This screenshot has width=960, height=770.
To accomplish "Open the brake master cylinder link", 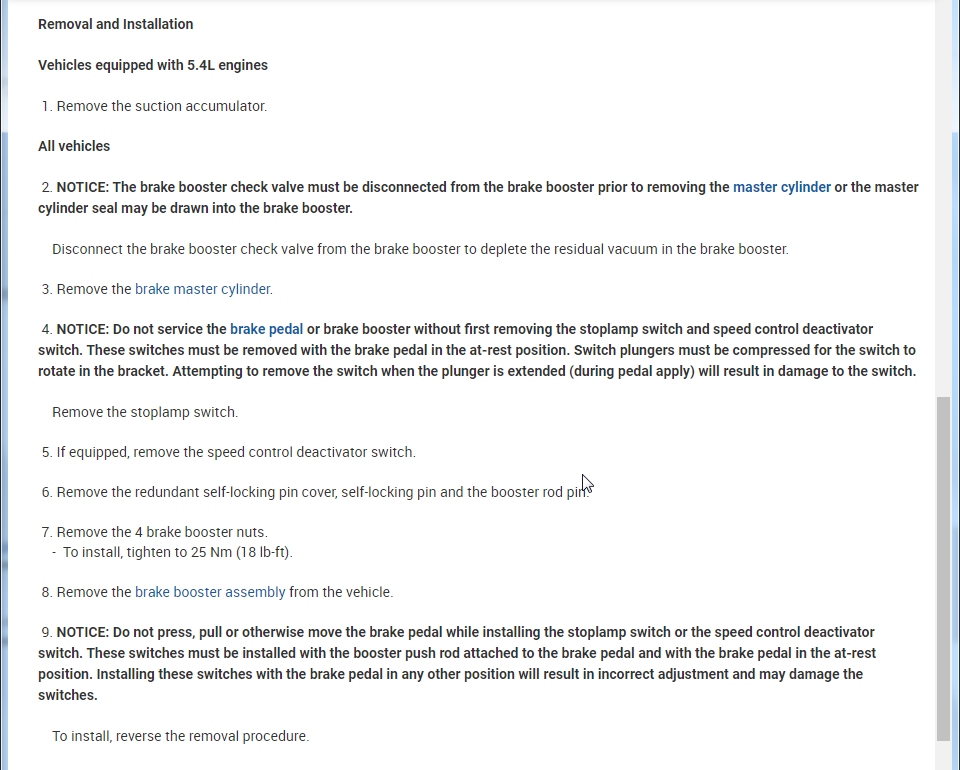I will [202, 289].
